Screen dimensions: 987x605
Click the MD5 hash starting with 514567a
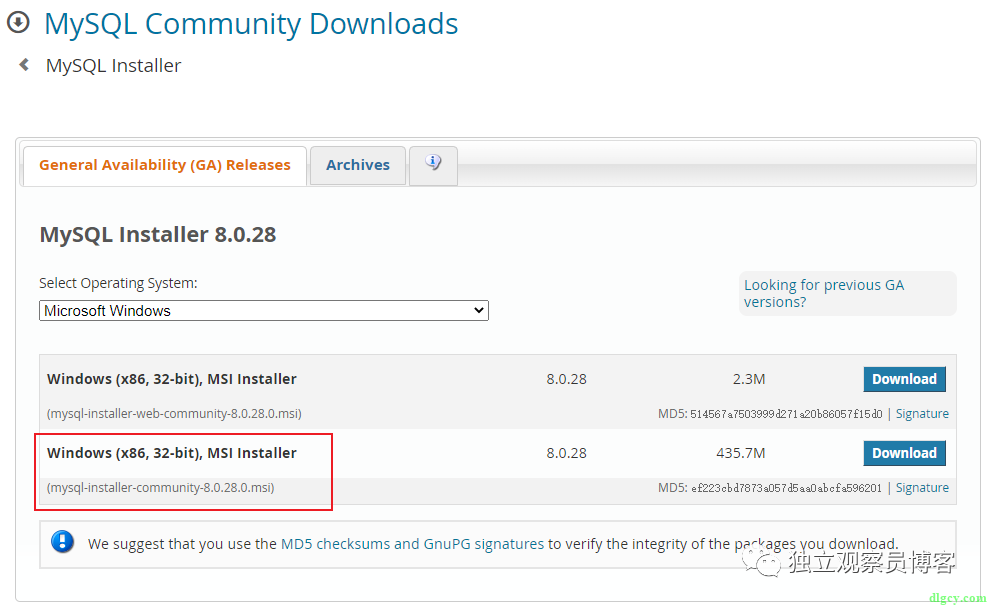786,414
